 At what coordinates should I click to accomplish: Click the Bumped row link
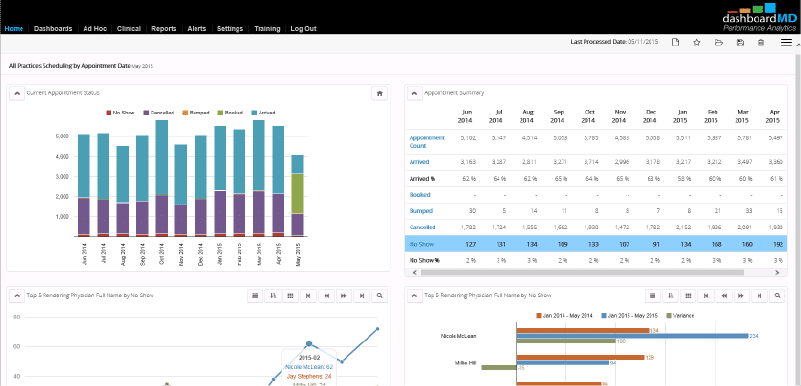click(x=421, y=210)
